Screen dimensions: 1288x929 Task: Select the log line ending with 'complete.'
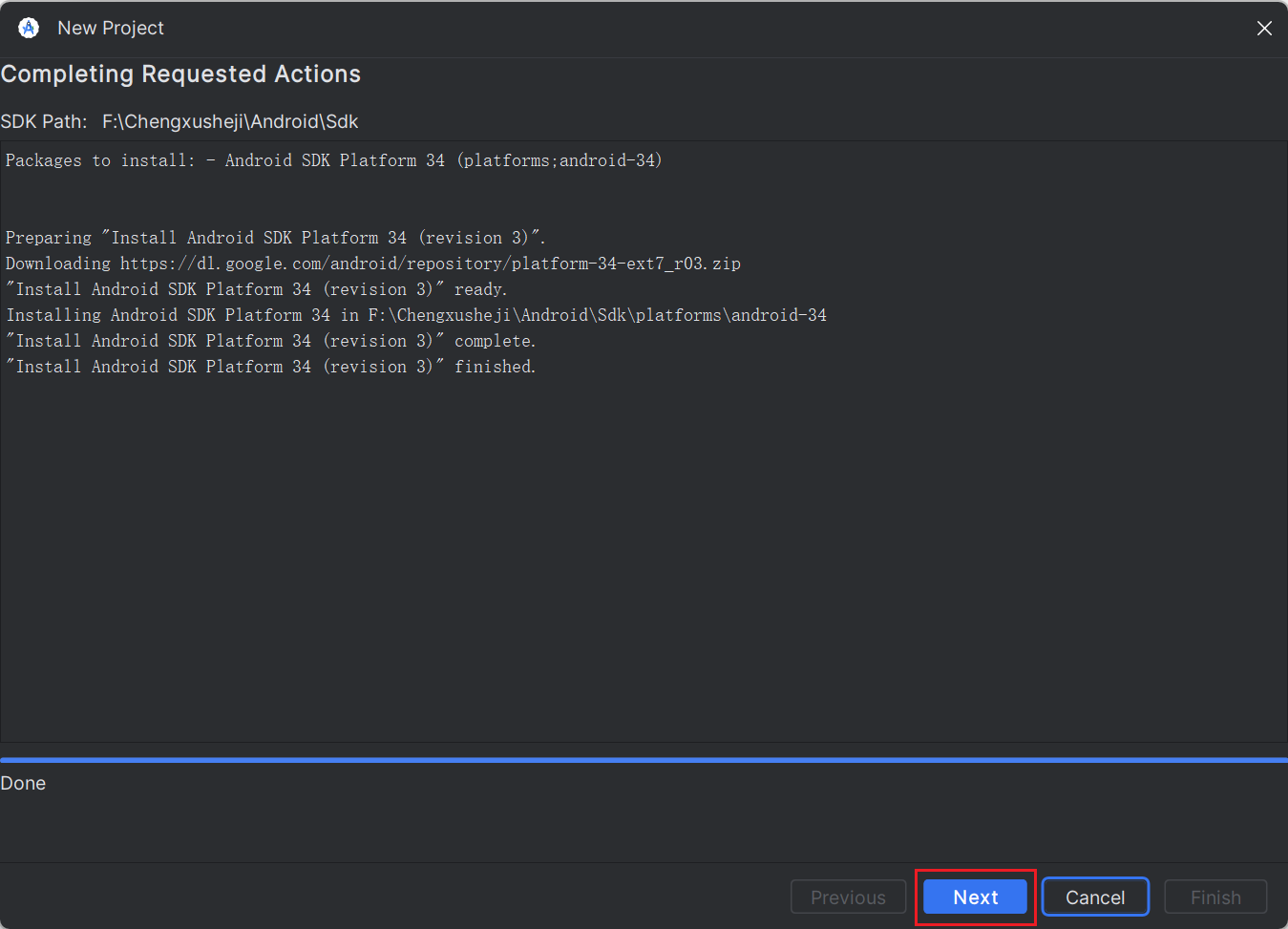point(270,341)
